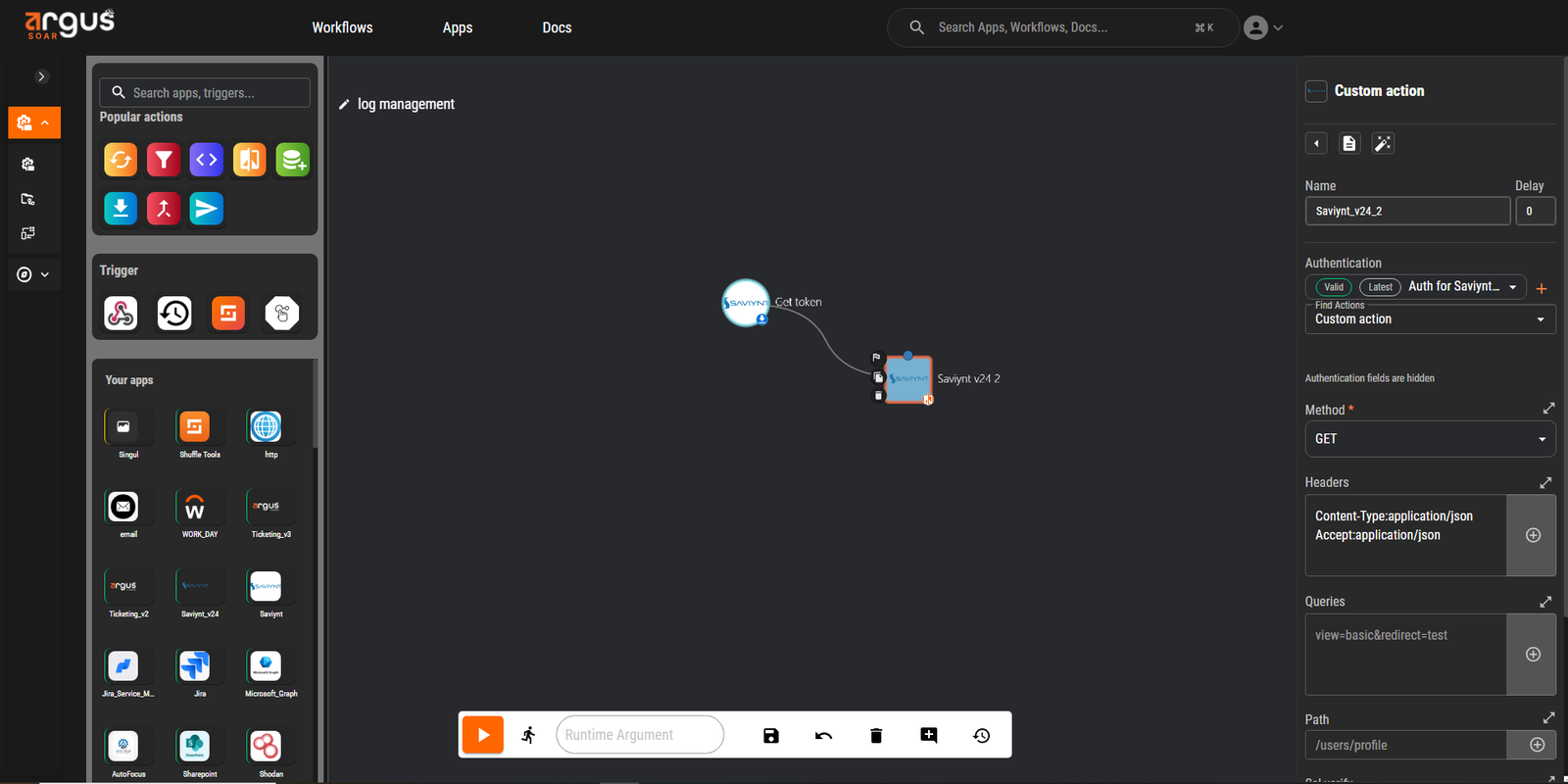
Task: Click the Runtime Argument input field
Action: pos(639,735)
